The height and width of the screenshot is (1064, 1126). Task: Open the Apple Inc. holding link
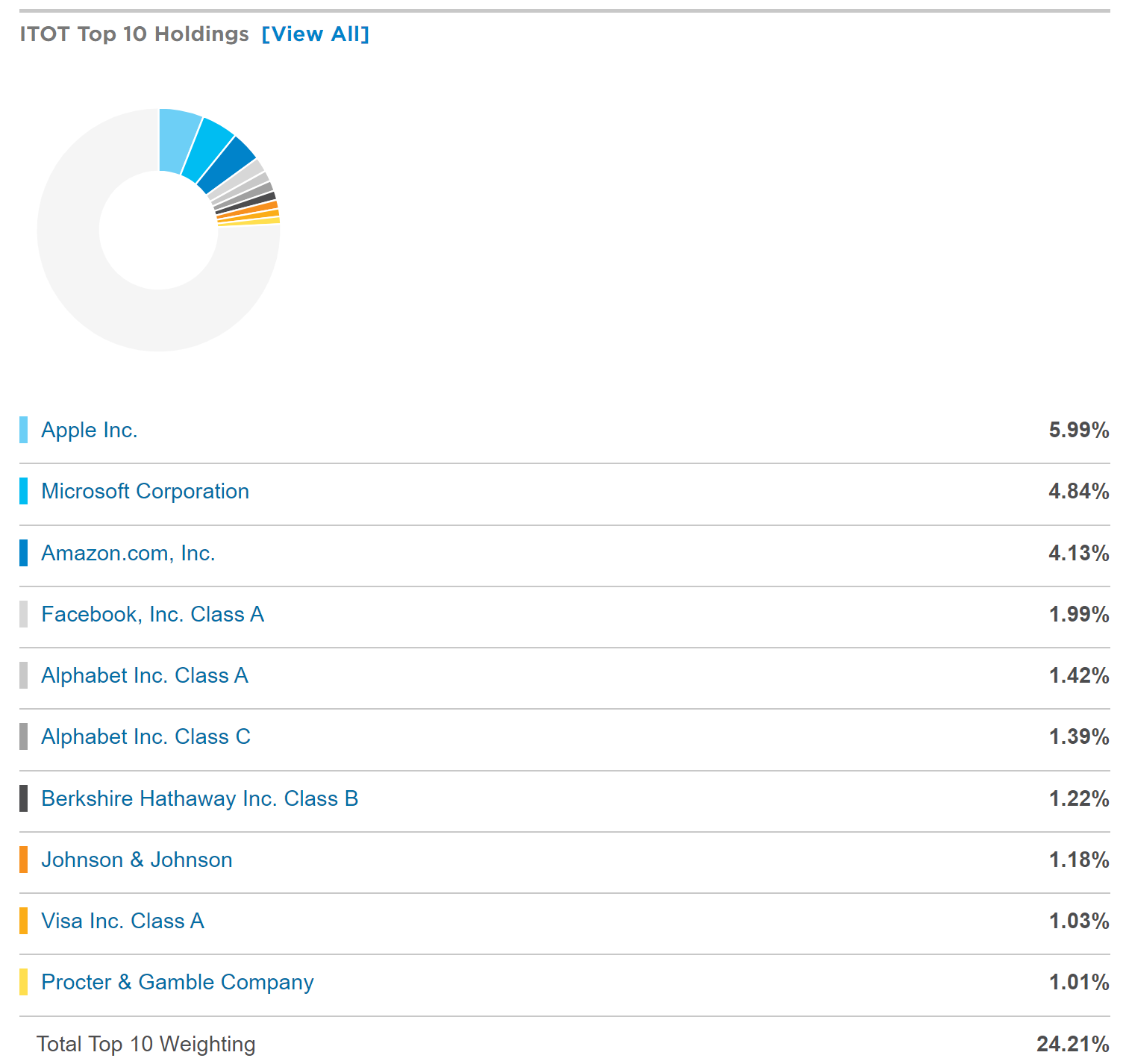(90, 430)
